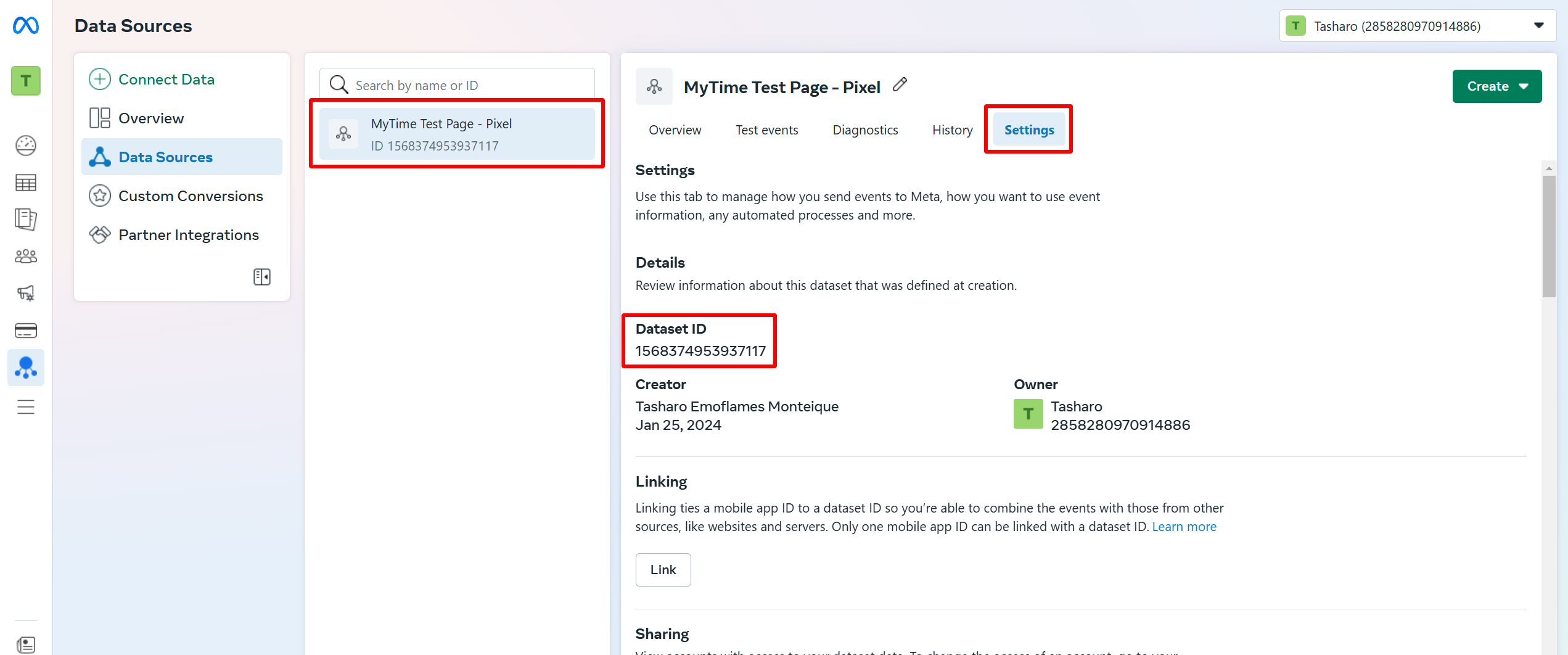Image resolution: width=1568 pixels, height=655 pixels.
Task: Collapse the navigation panel icon
Action: pos(262,277)
